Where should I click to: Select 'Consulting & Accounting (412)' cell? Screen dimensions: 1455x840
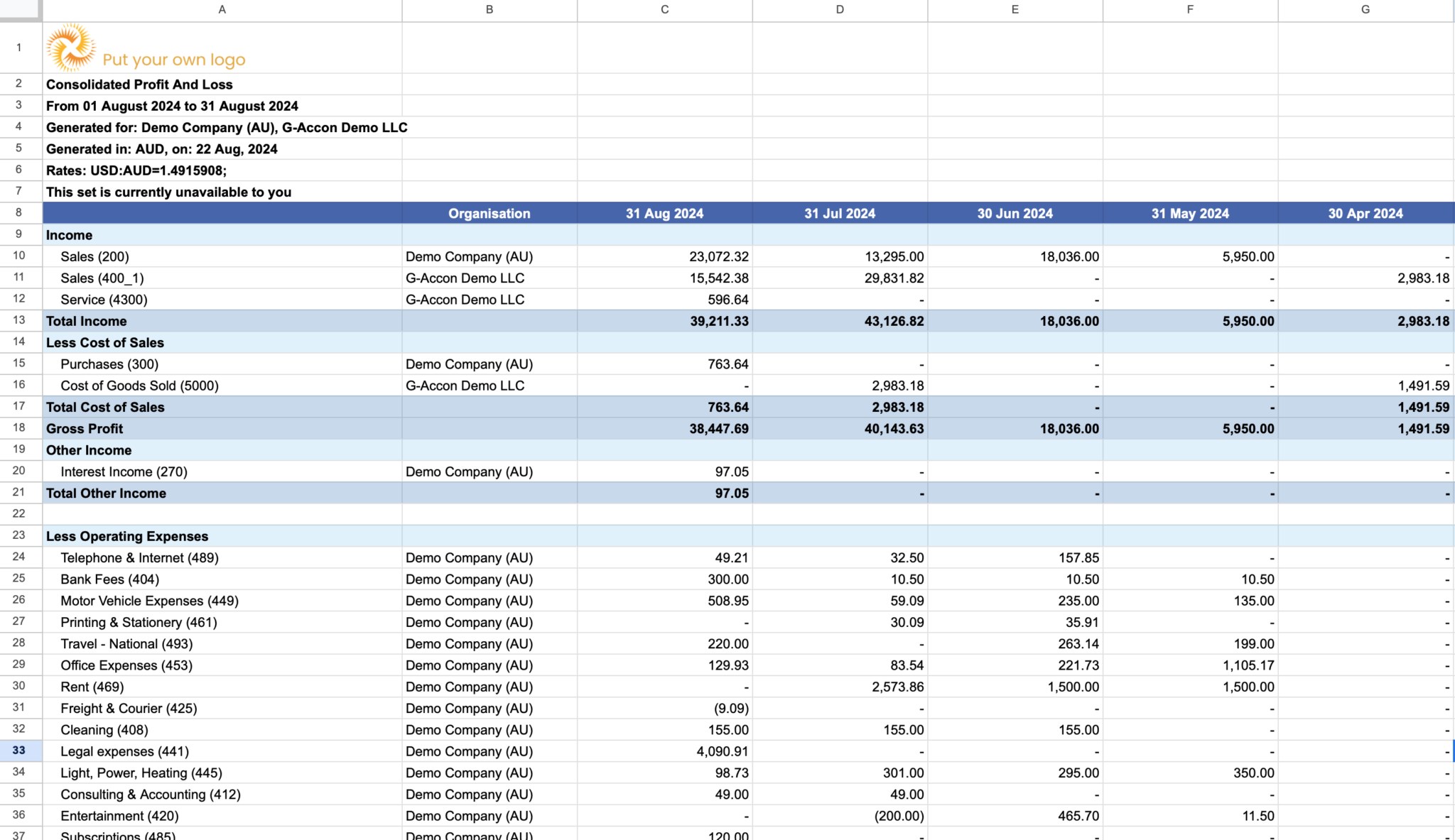(x=222, y=795)
